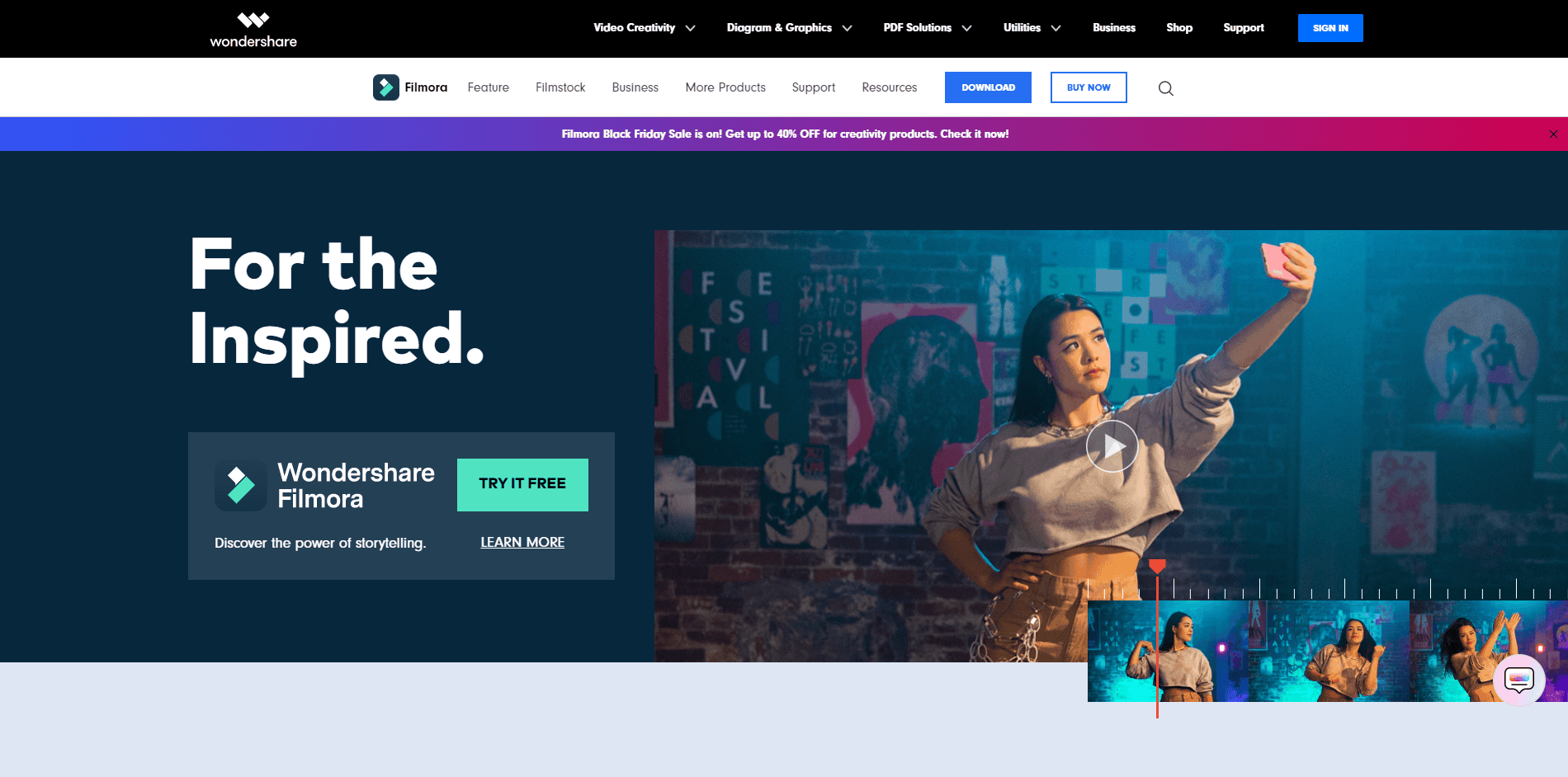The height and width of the screenshot is (777, 1568).
Task: Expand the PDF Solutions dropdown
Action: (x=928, y=28)
